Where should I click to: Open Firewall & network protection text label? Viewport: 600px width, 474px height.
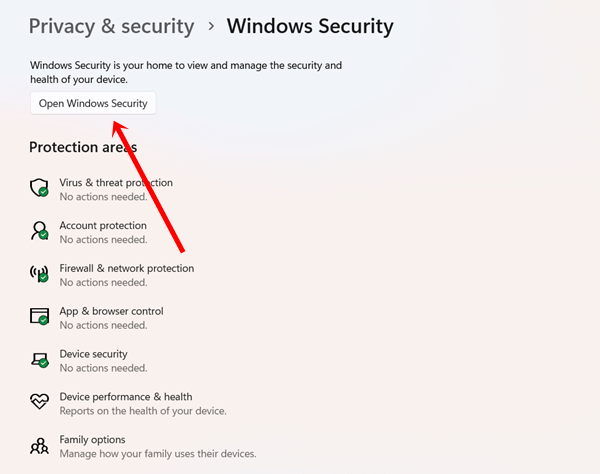pos(127,268)
